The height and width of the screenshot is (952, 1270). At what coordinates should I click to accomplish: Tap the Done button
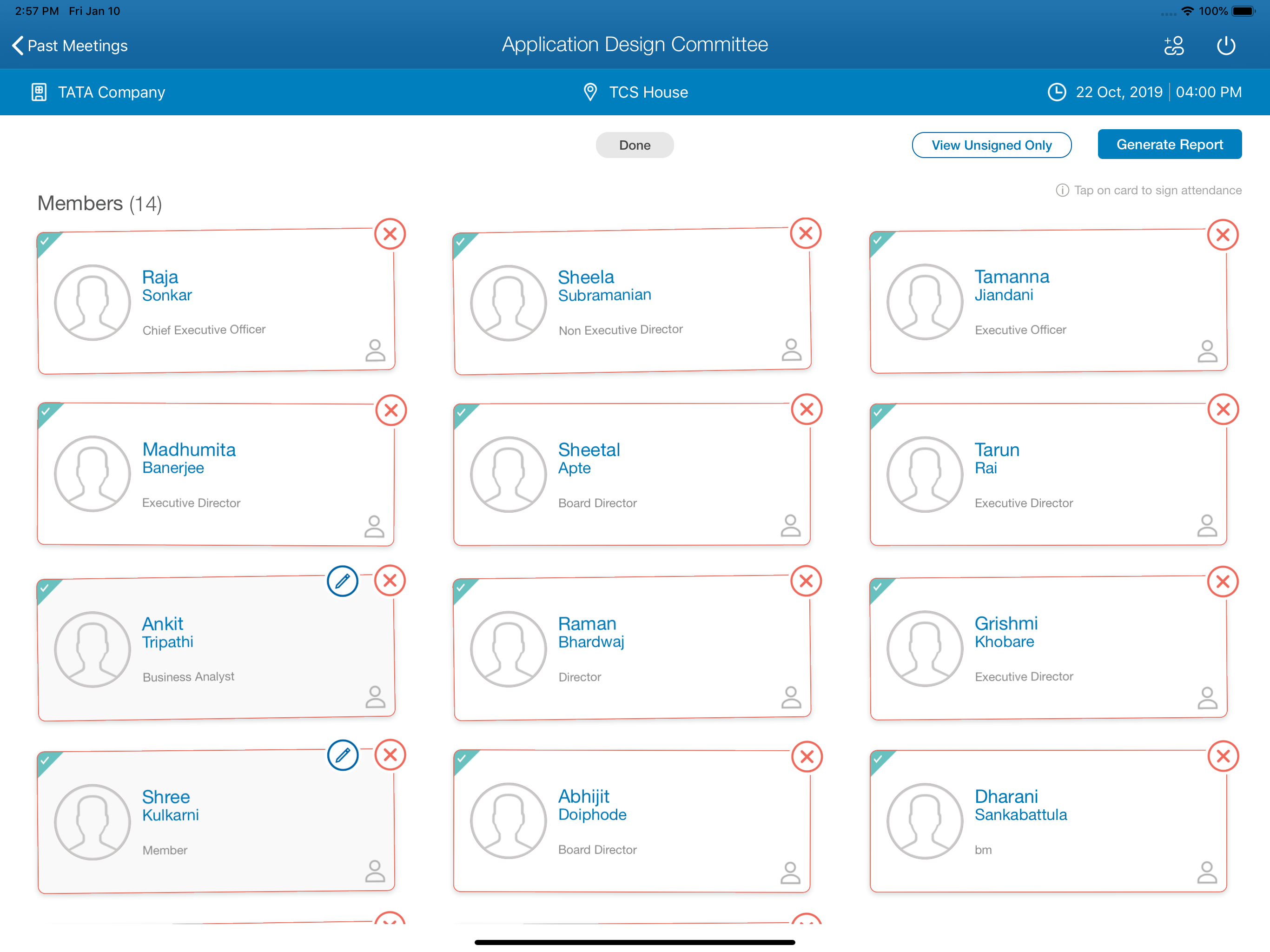click(x=635, y=145)
